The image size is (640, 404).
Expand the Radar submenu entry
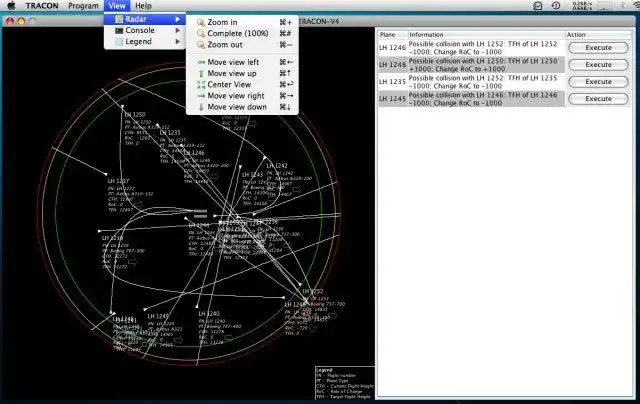coord(145,19)
